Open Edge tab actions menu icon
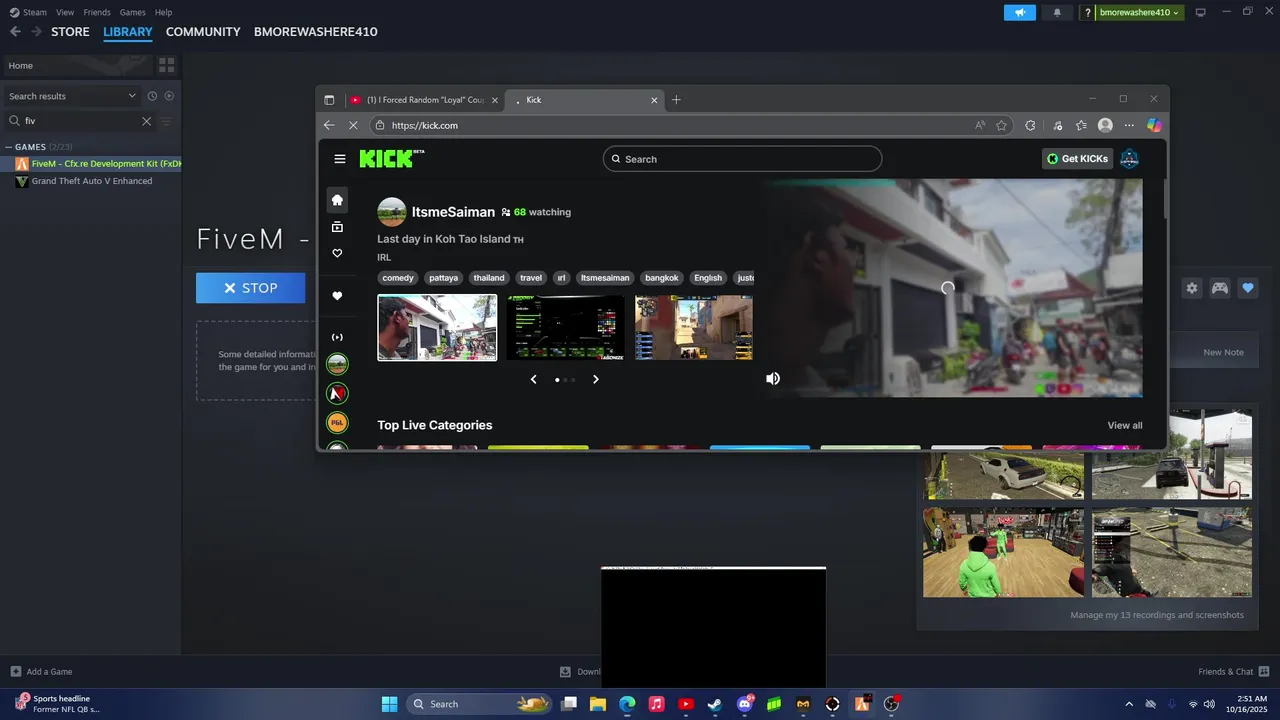 pos(329,100)
